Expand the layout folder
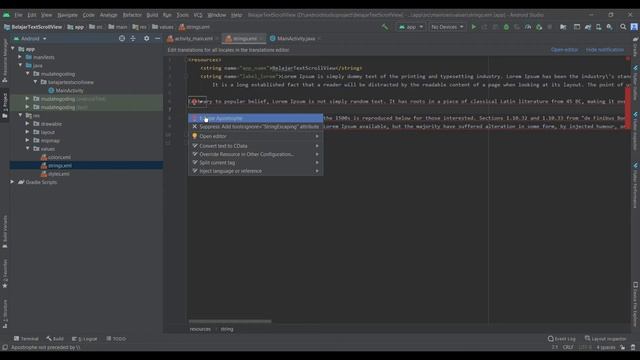 tap(27, 132)
